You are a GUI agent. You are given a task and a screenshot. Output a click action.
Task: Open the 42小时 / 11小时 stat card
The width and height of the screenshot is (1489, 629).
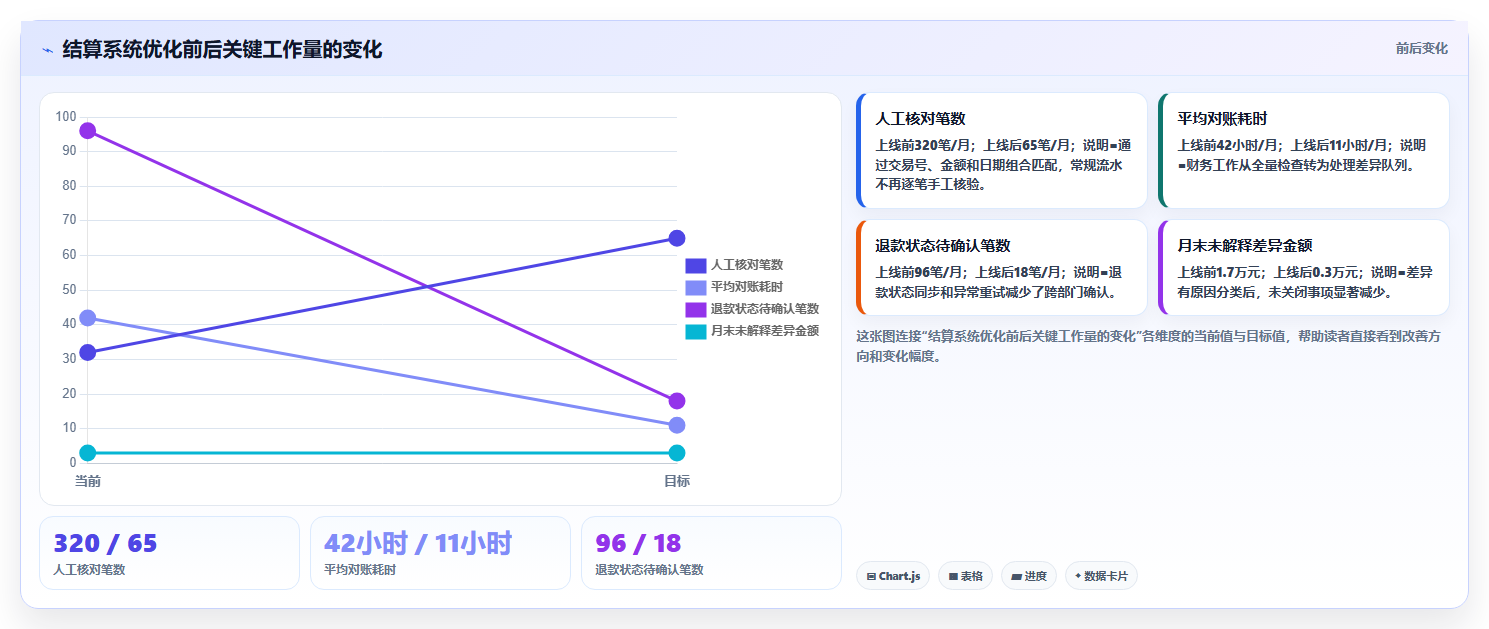click(440, 553)
